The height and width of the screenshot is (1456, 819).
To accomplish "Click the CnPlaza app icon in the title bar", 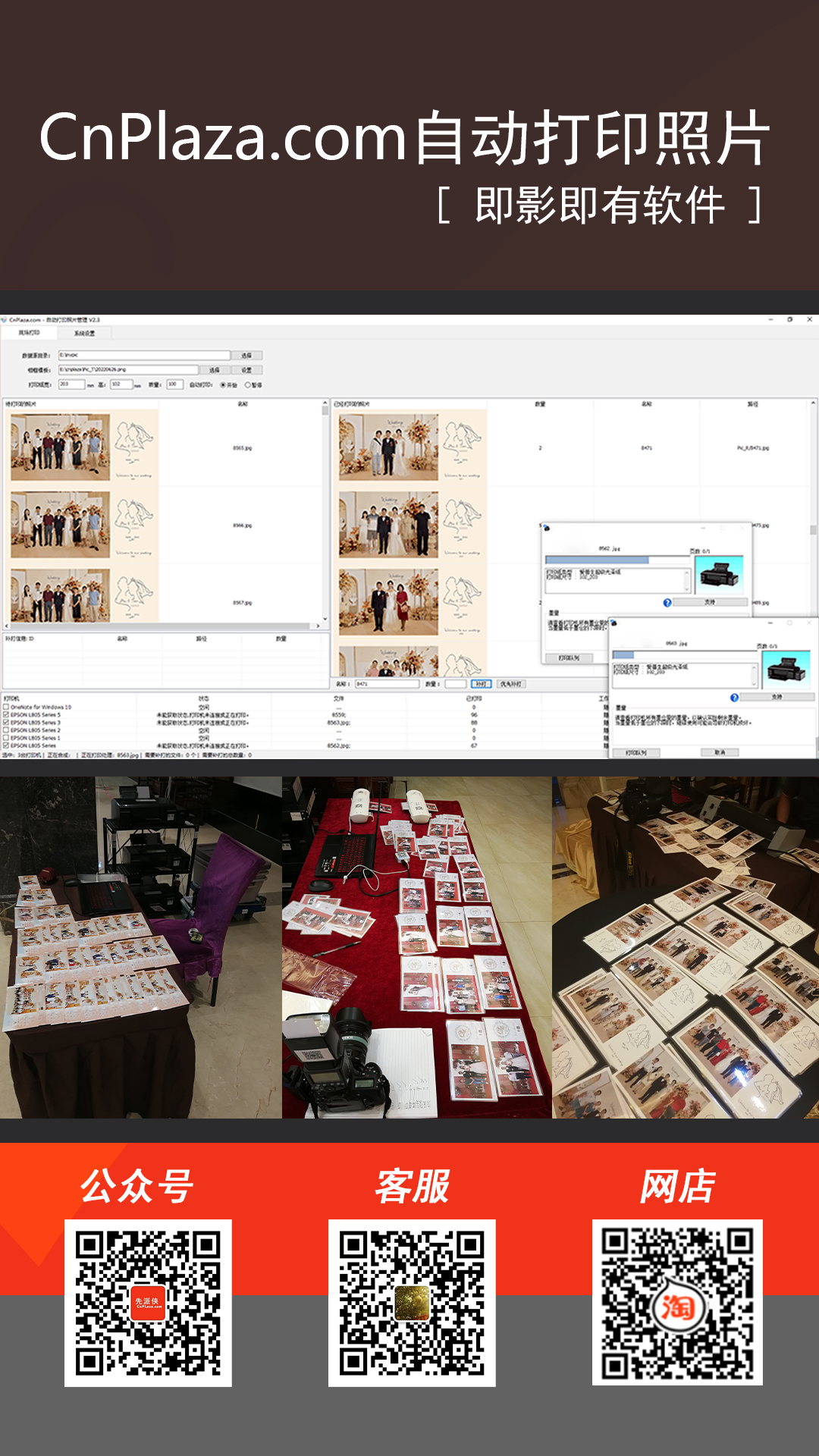I will [x=5, y=320].
